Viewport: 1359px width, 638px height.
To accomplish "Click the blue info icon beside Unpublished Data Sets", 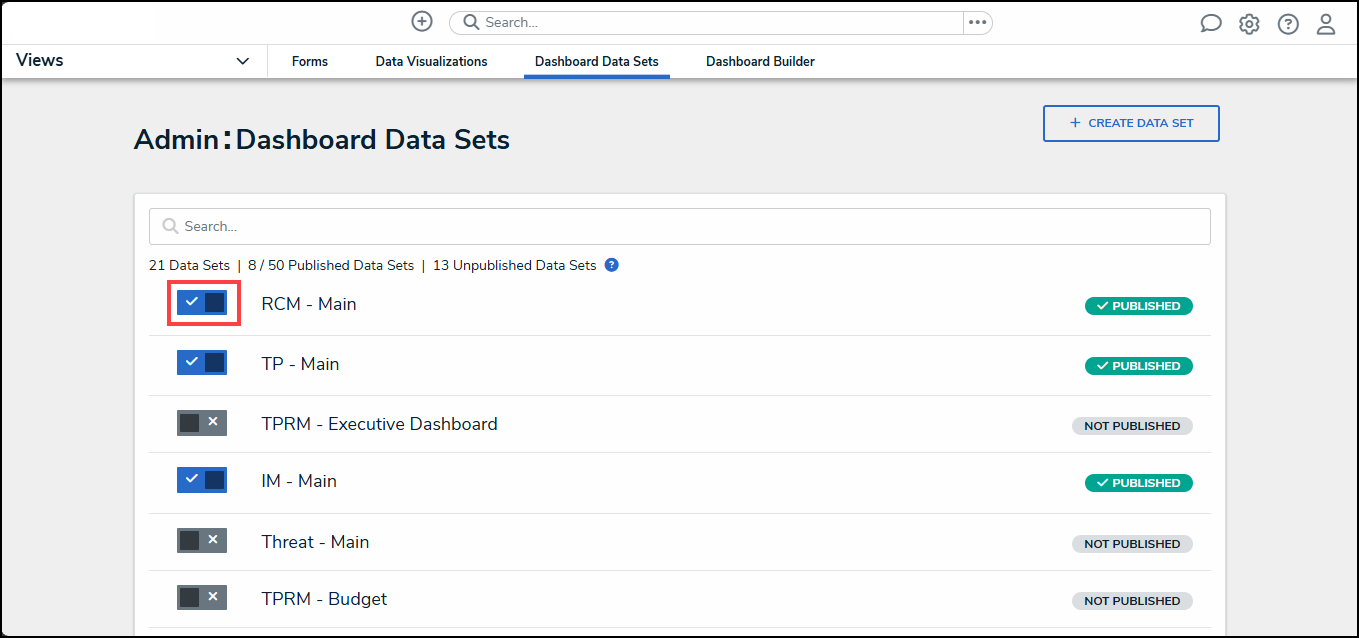I will [612, 265].
